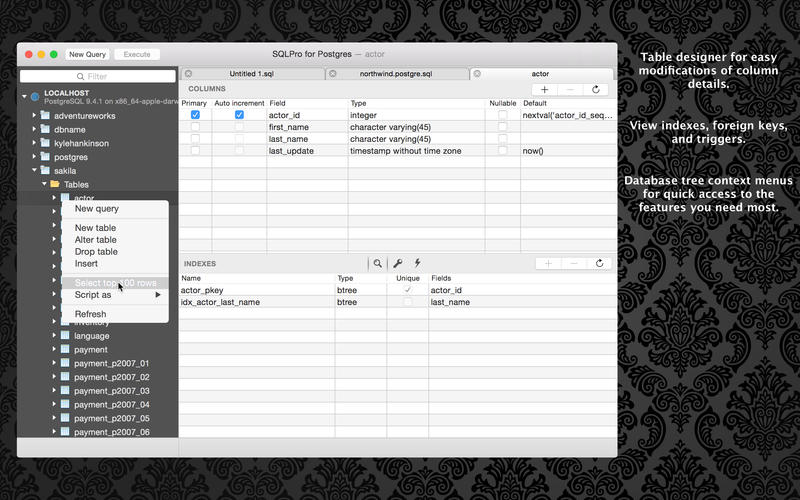This screenshot has height=500, width=800.
Task: Click the add column plus icon
Action: coord(545,89)
